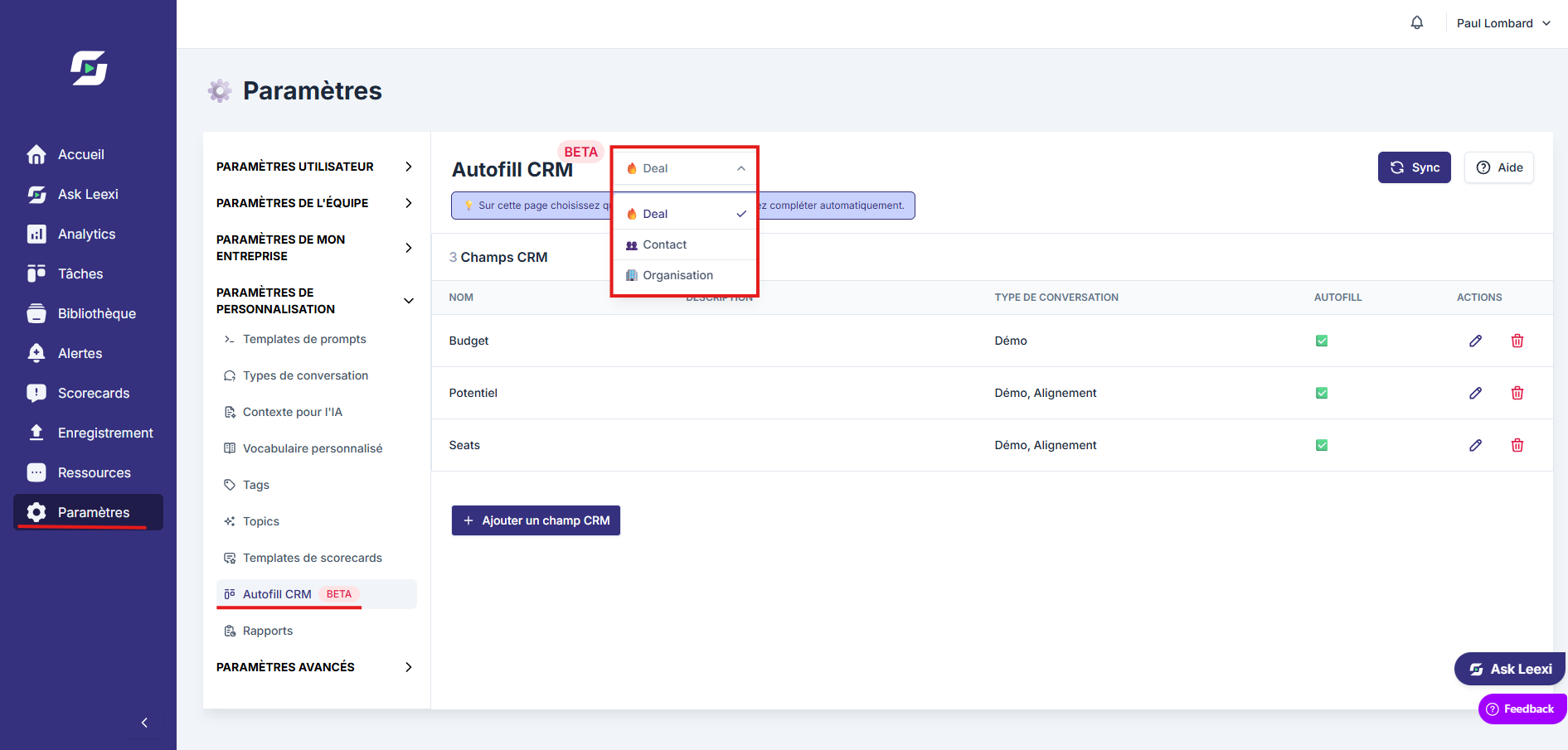Screen dimensions: 1568x750
Task: Click the Leexi logo in sidebar
Action: pos(89,68)
